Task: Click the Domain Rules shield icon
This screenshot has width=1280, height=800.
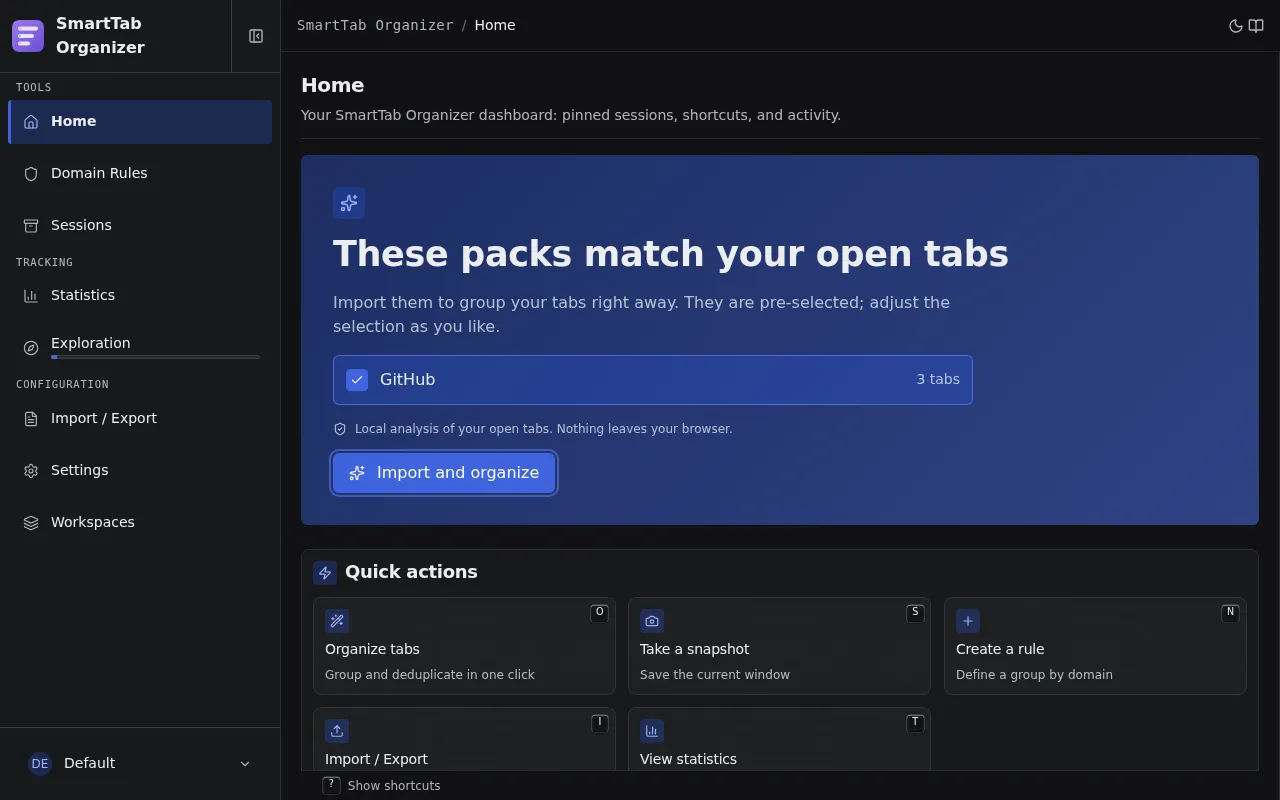Action: tap(31, 173)
